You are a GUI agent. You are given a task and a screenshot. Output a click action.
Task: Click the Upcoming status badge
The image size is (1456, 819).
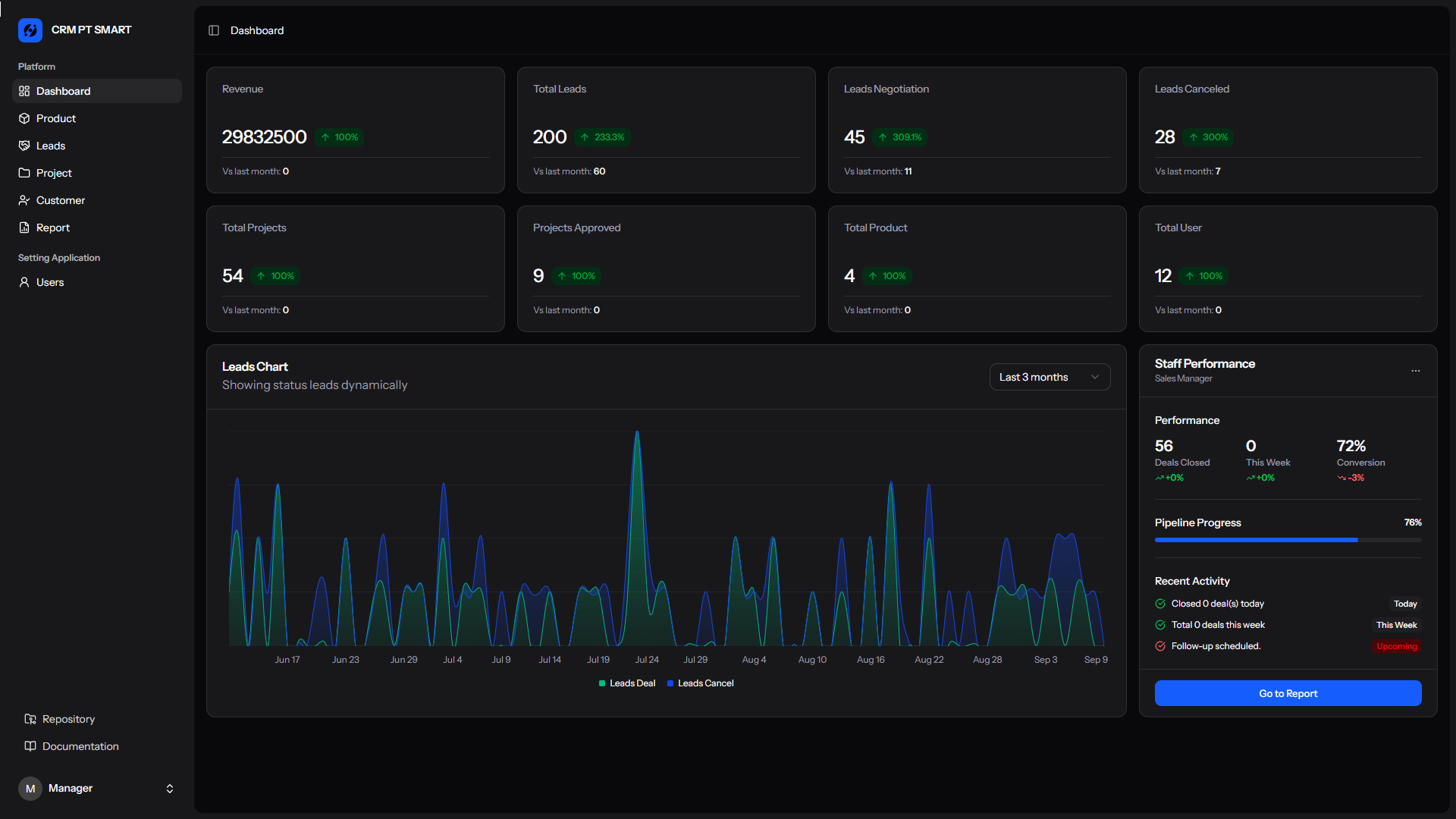(x=1397, y=646)
